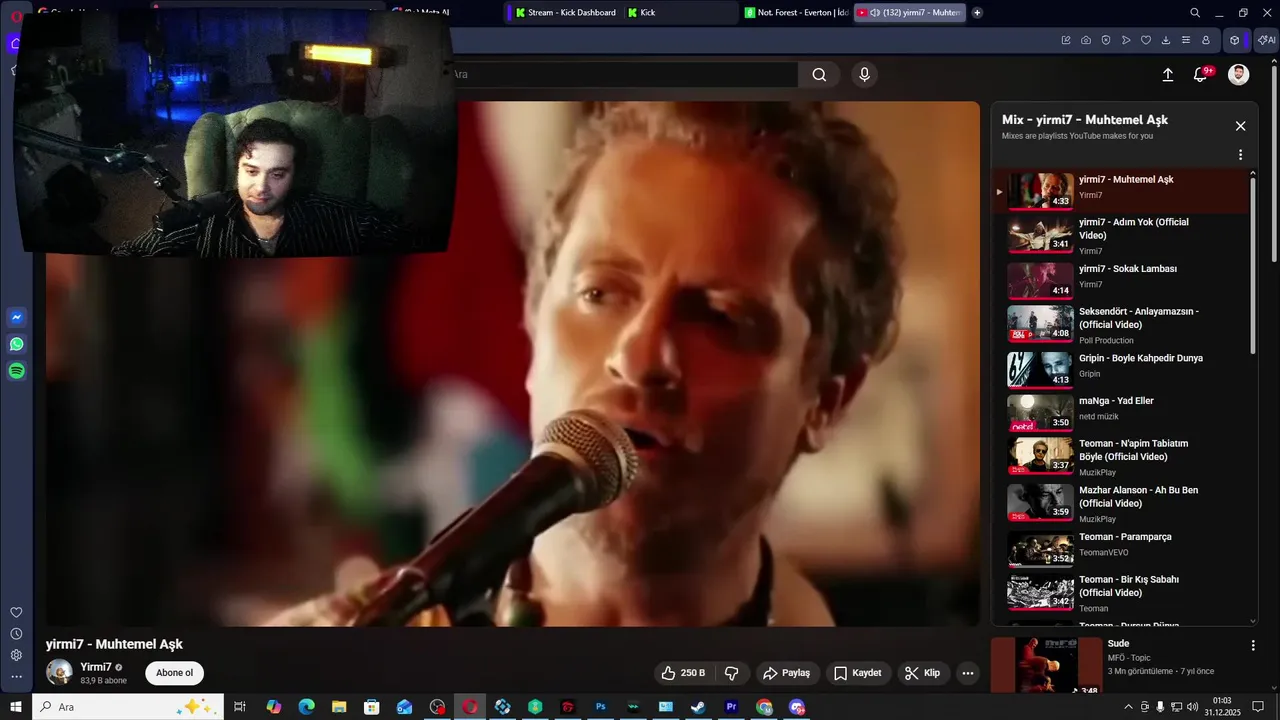
Task: Open sidebar settings gear icon
Action: tap(16, 655)
